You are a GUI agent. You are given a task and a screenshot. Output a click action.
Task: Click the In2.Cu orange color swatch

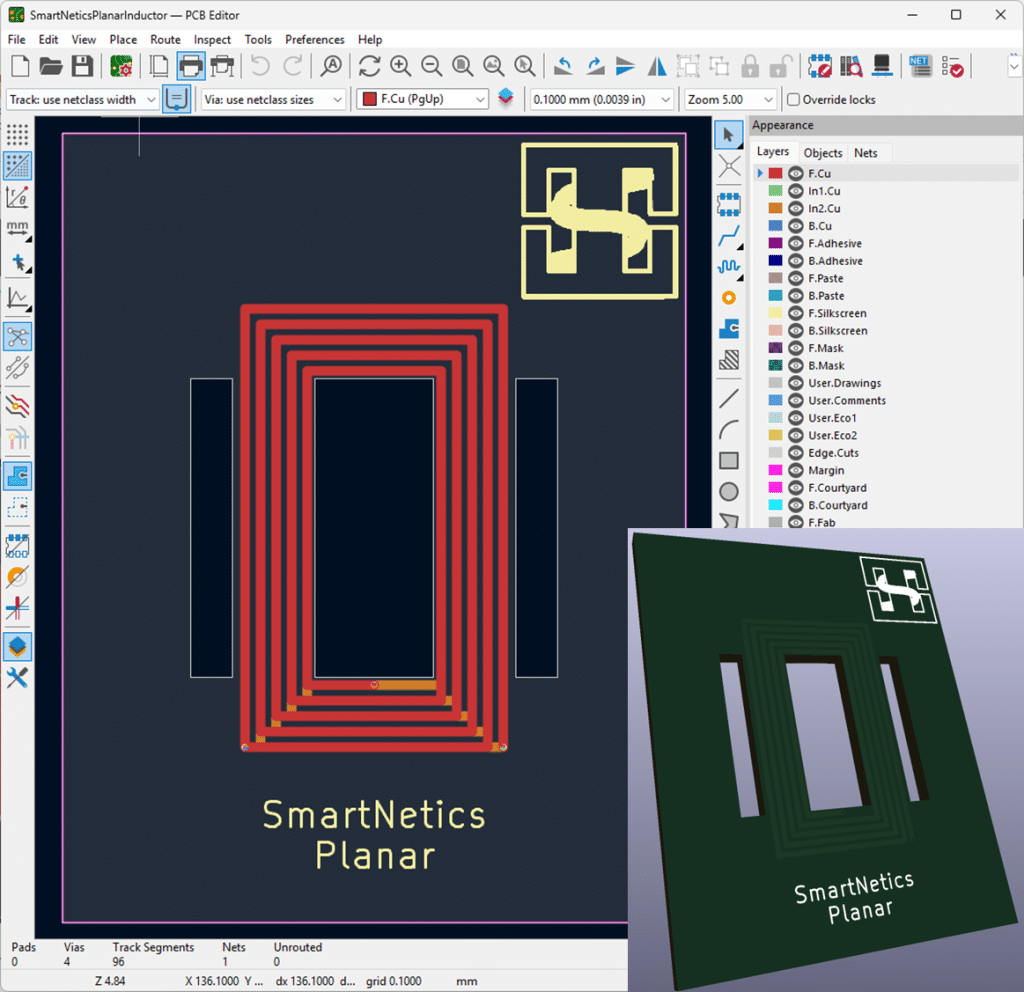(x=775, y=208)
